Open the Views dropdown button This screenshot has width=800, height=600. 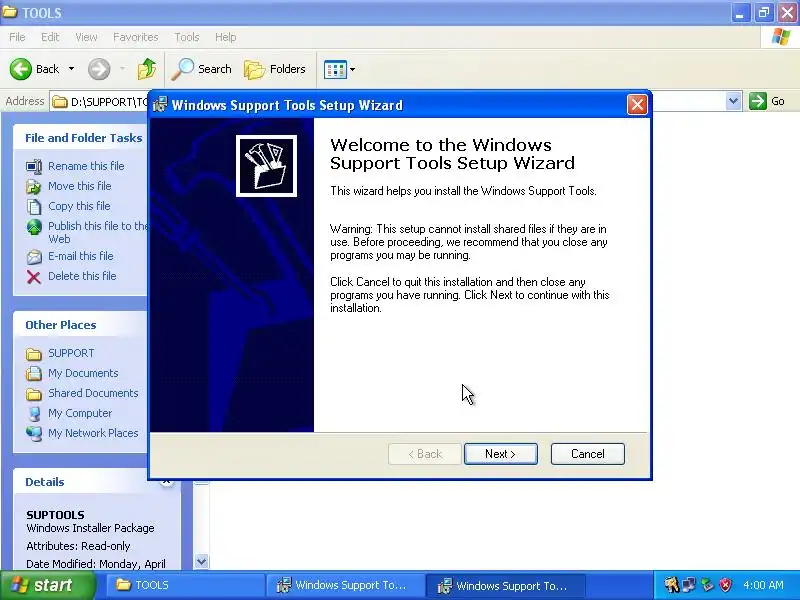[339, 69]
